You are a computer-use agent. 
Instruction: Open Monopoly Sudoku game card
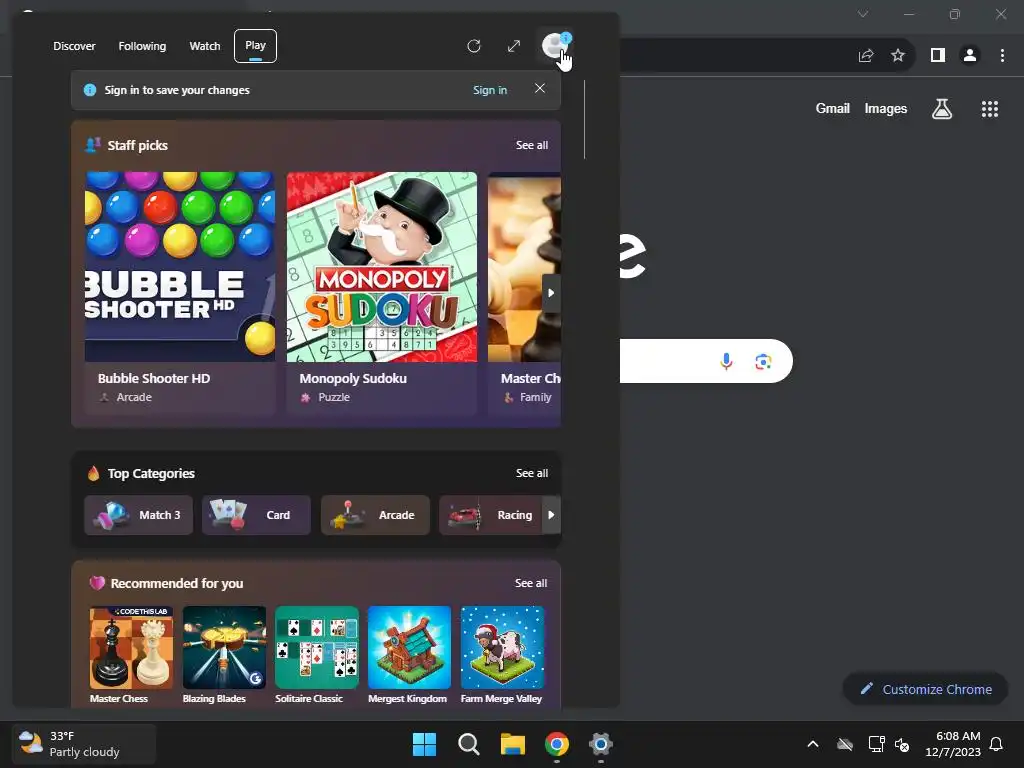pos(381,293)
